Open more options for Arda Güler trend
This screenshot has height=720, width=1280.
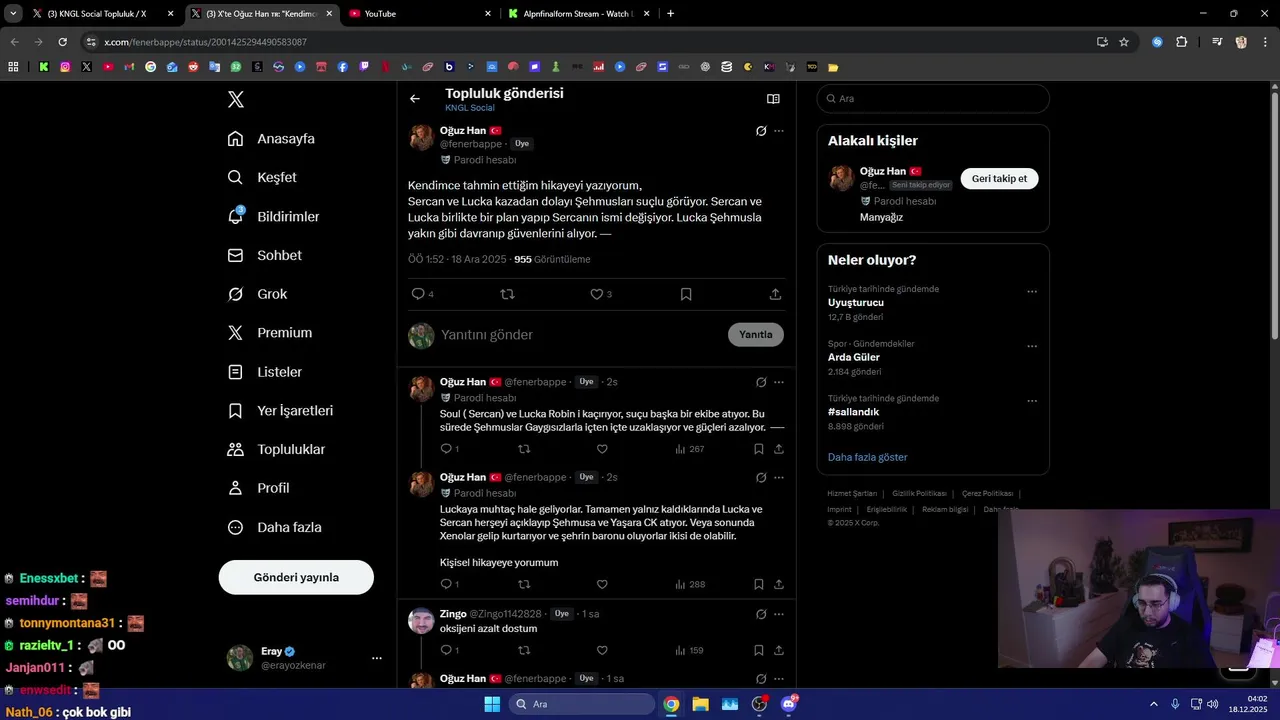point(1032,347)
